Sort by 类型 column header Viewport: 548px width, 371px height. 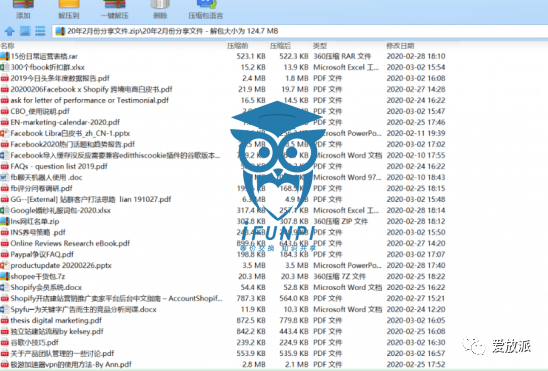pos(320,46)
